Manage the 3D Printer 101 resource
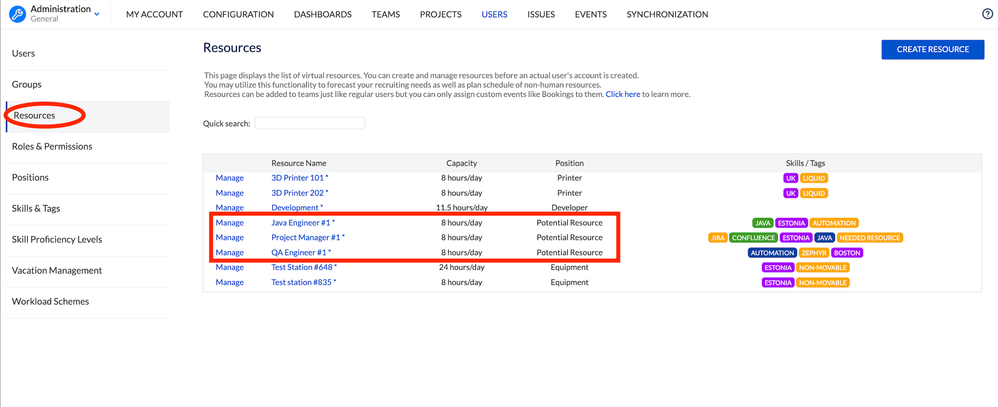The image size is (998, 407). [x=230, y=178]
